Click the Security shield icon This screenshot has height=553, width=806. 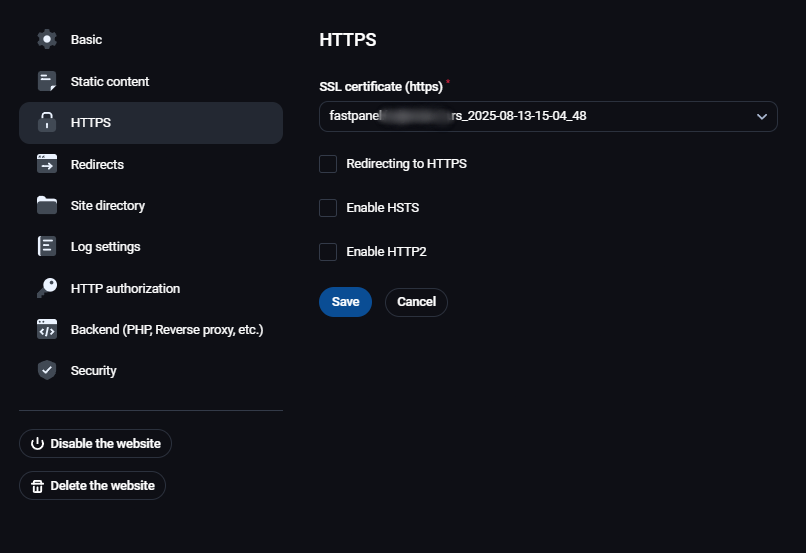click(x=47, y=370)
